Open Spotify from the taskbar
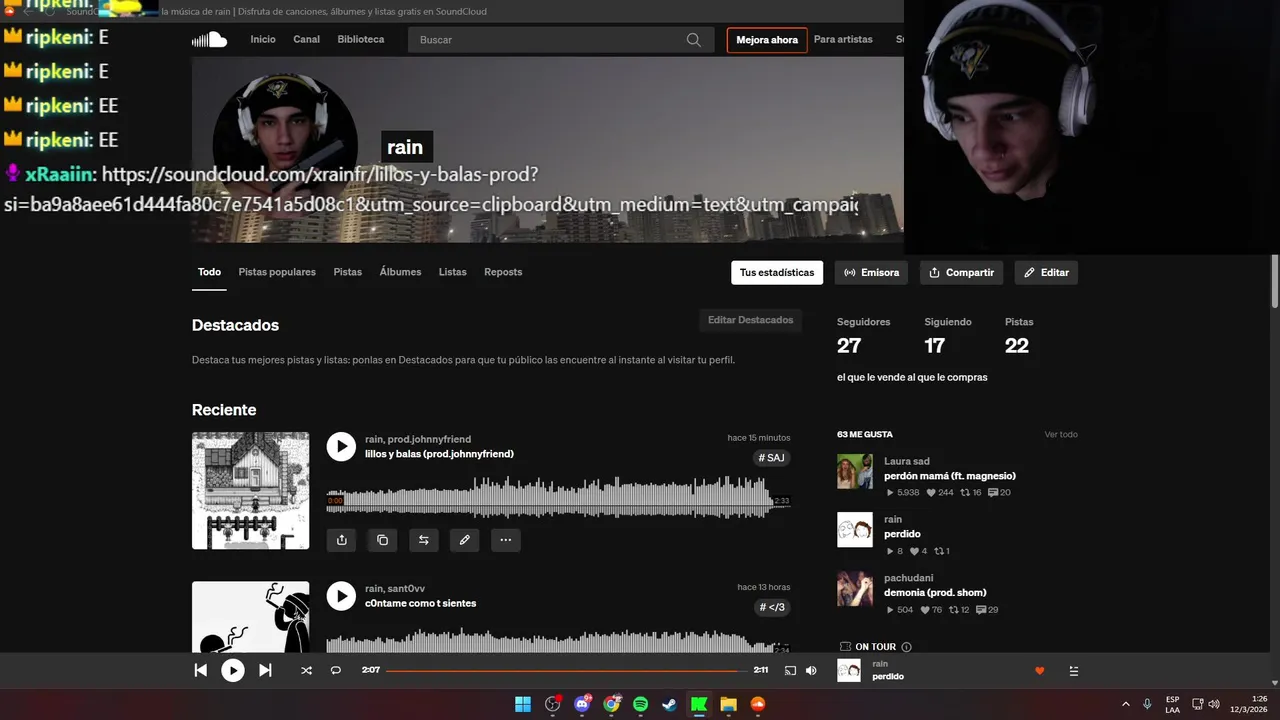This screenshot has width=1280, height=720. (x=641, y=704)
